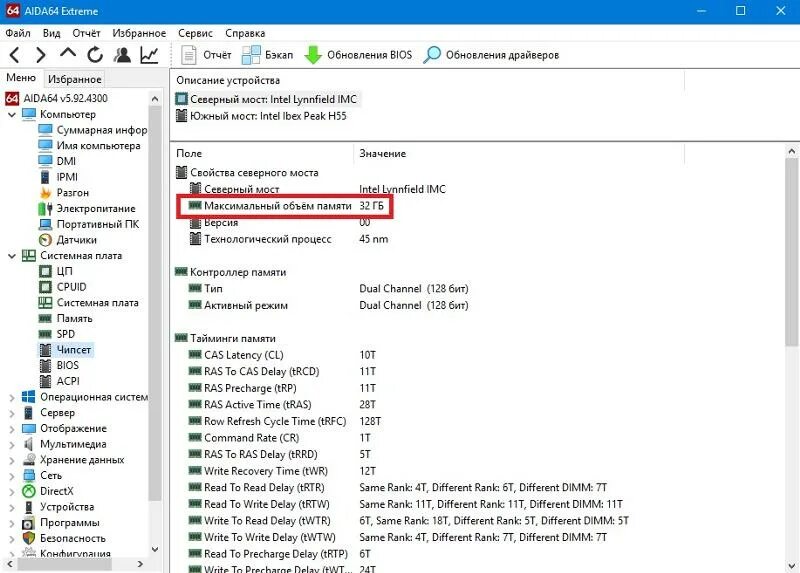Image resolution: width=800 pixels, height=573 pixels.
Task: Generate a report via Отчёт toolbar button
Action: pyautogui.click(x=206, y=55)
